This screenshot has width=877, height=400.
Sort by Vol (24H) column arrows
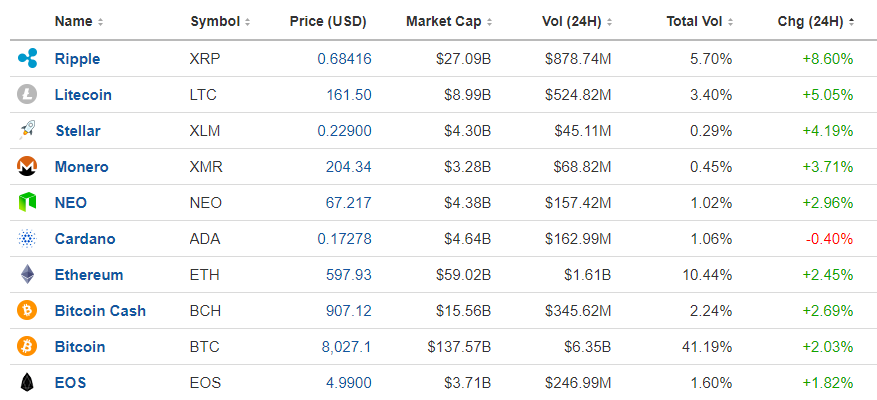tap(609, 22)
